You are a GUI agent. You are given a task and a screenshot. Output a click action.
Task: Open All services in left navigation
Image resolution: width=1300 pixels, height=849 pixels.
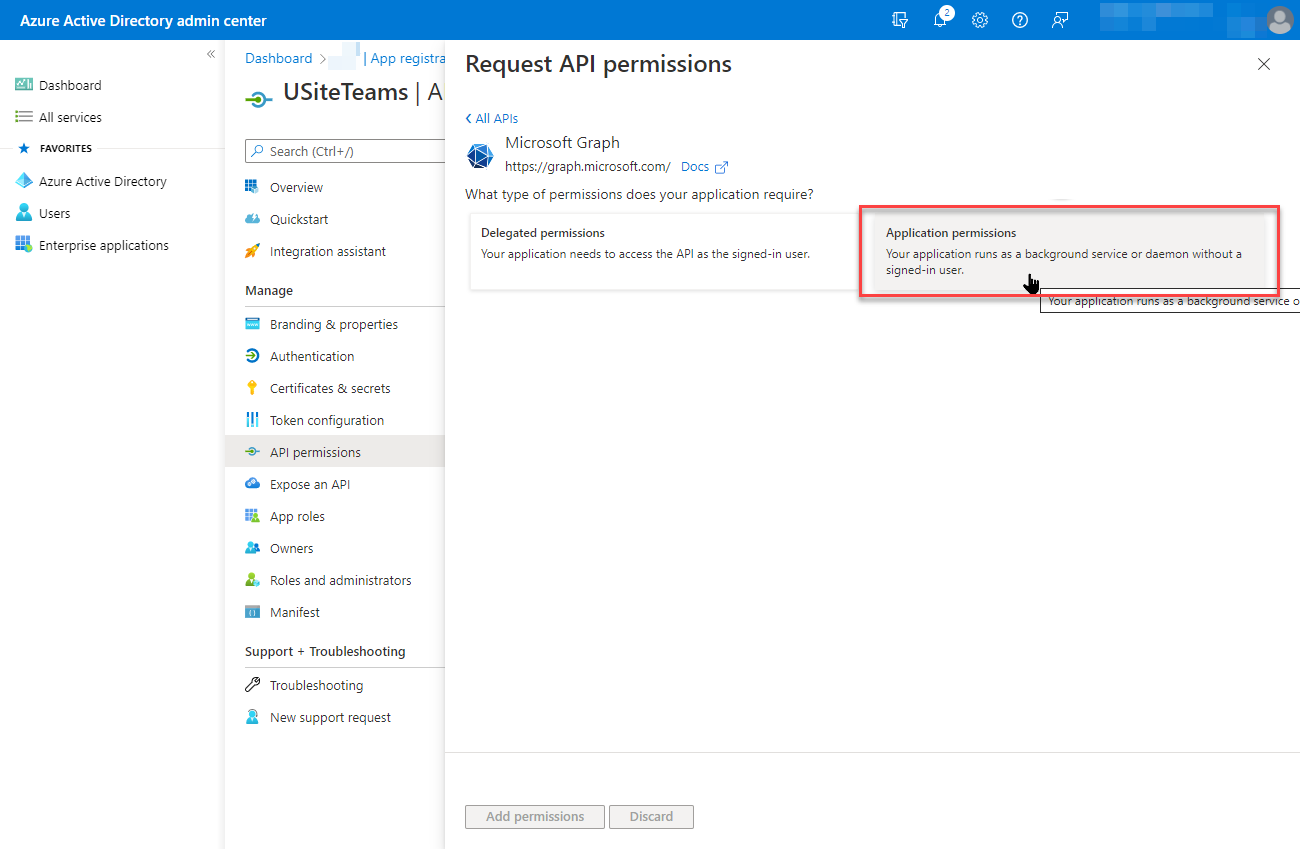pyautogui.click(x=70, y=117)
